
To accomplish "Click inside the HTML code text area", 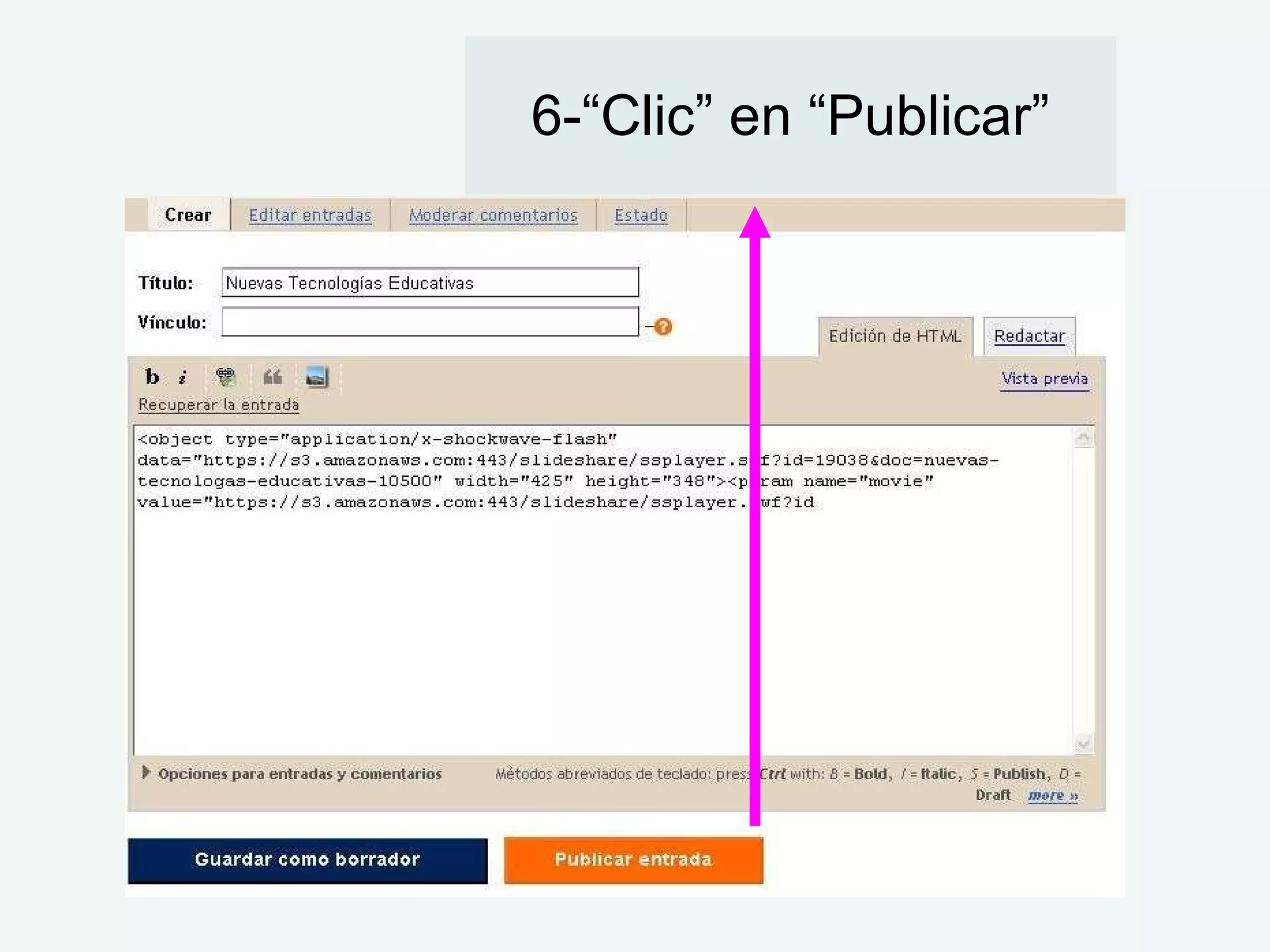I will 603,590.
